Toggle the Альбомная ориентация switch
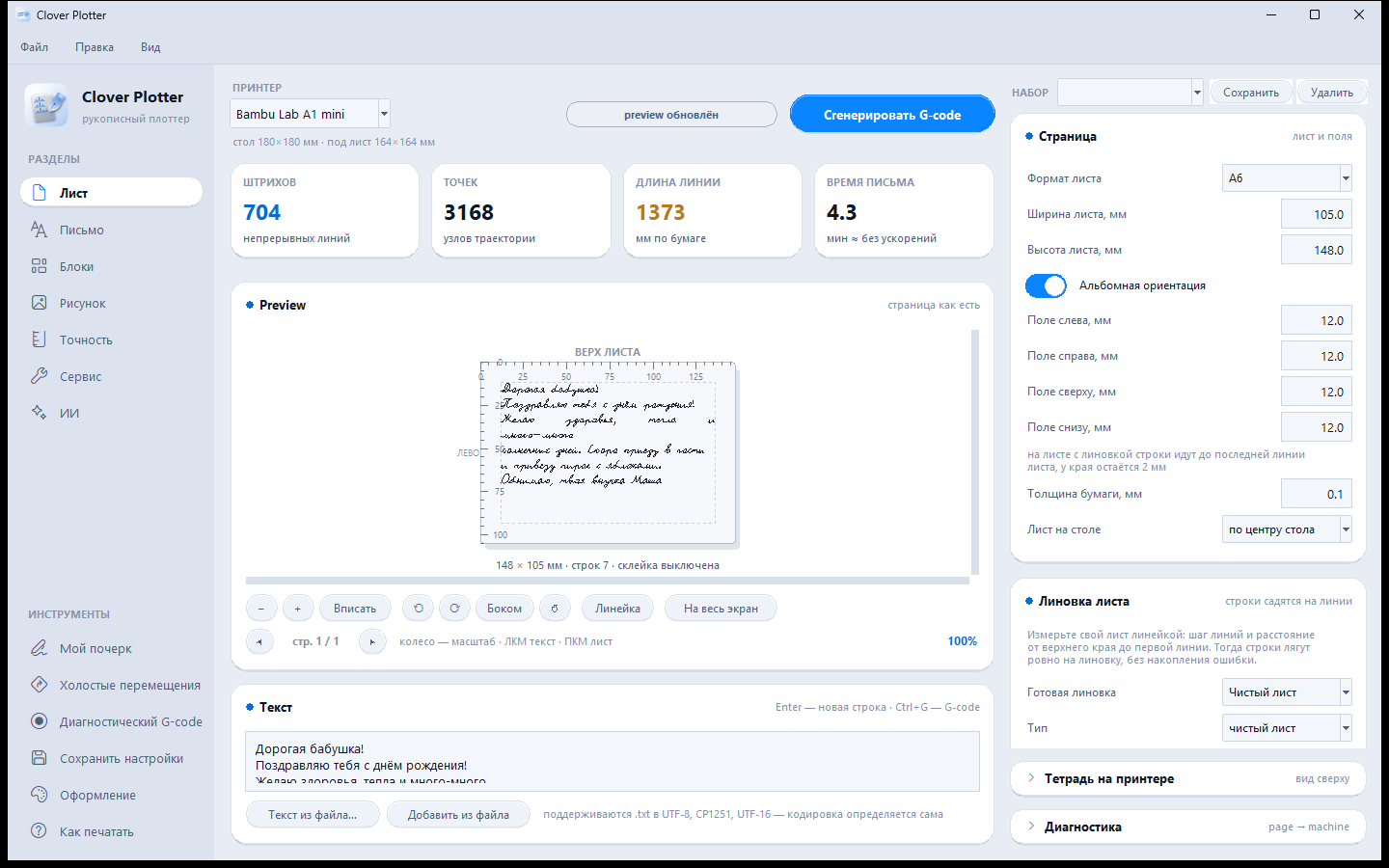Image resolution: width=1389 pixels, height=868 pixels. [x=1046, y=285]
